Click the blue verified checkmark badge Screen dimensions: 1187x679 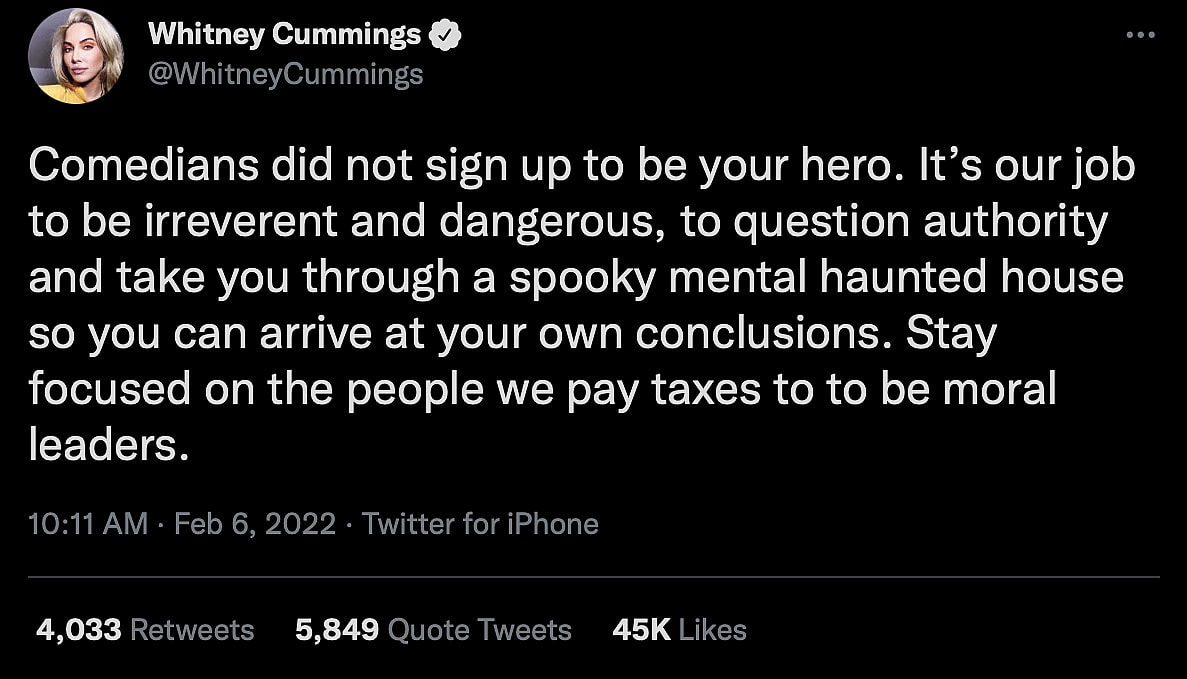[443, 36]
